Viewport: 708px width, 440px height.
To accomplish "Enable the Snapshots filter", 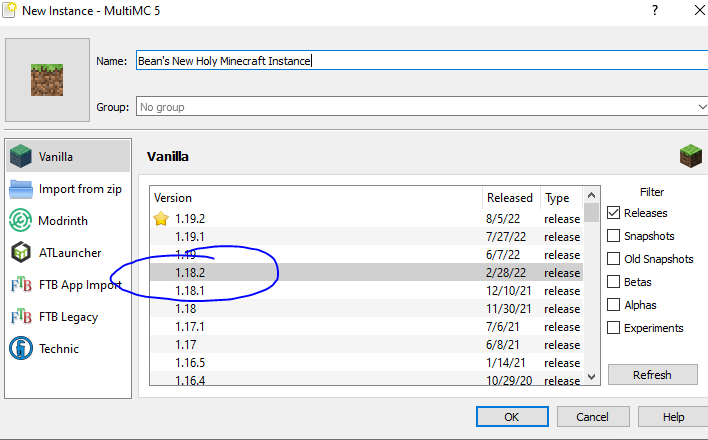I will click(x=613, y=236).
